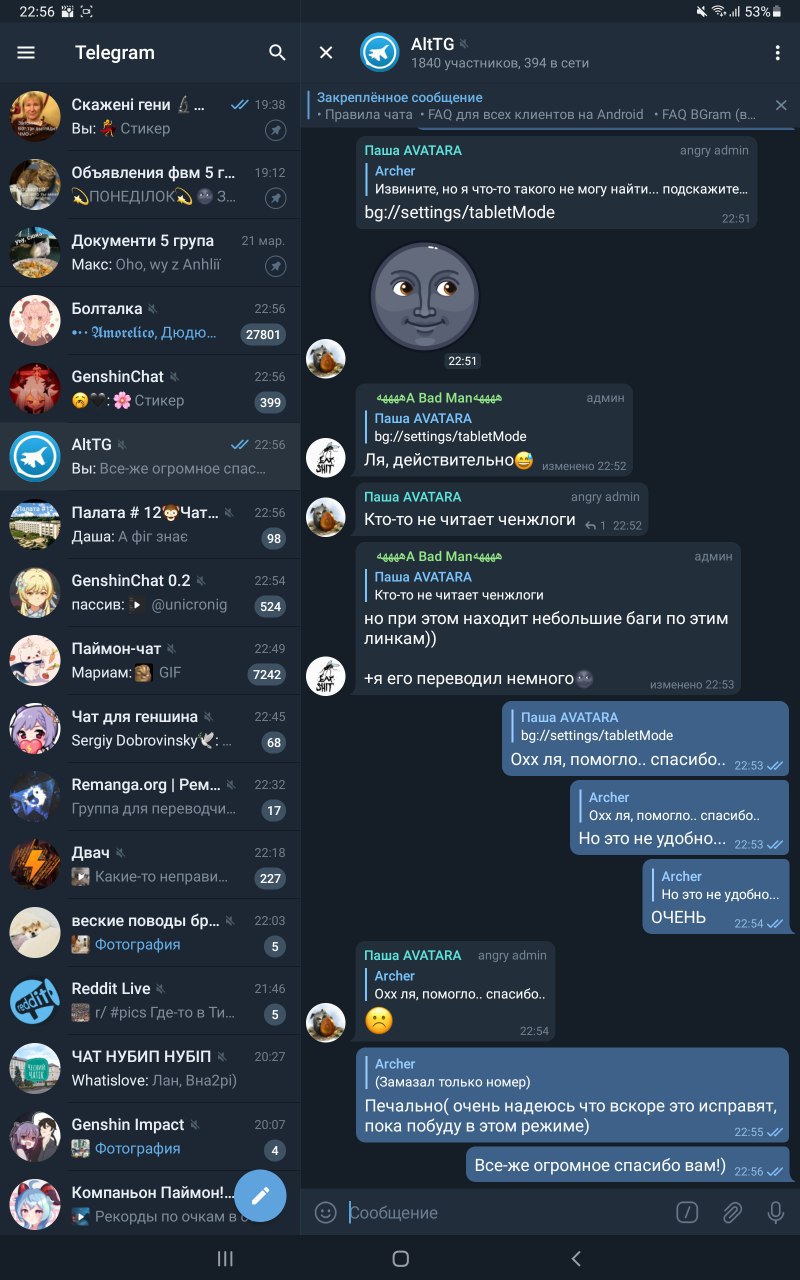Open the Болталка chat
The width and height of the screenshot is (800, 1280).
150,321
